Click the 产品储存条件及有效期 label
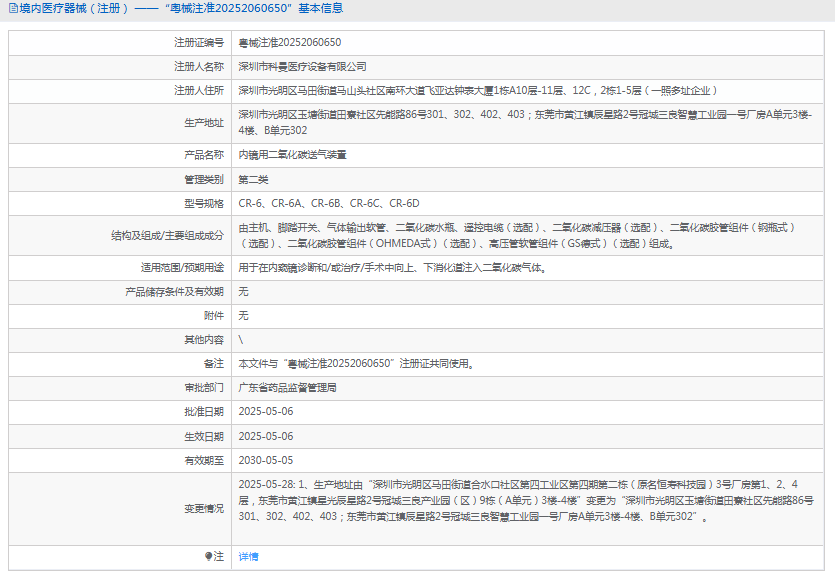Screen dimensions: 835x576 pyautogui.click(x=175, y=292)
